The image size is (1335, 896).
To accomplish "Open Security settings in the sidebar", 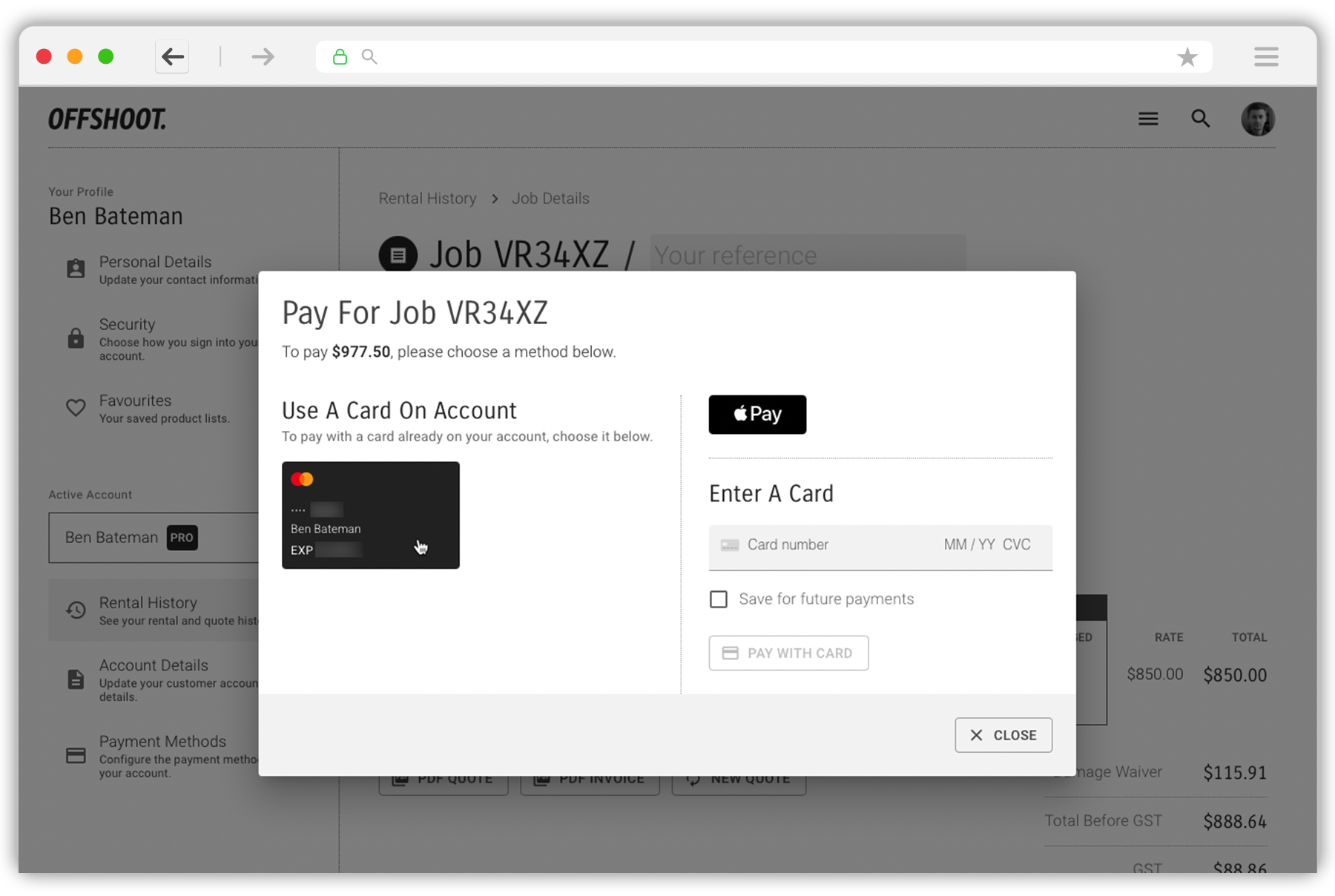I will [x=154, y=339].
